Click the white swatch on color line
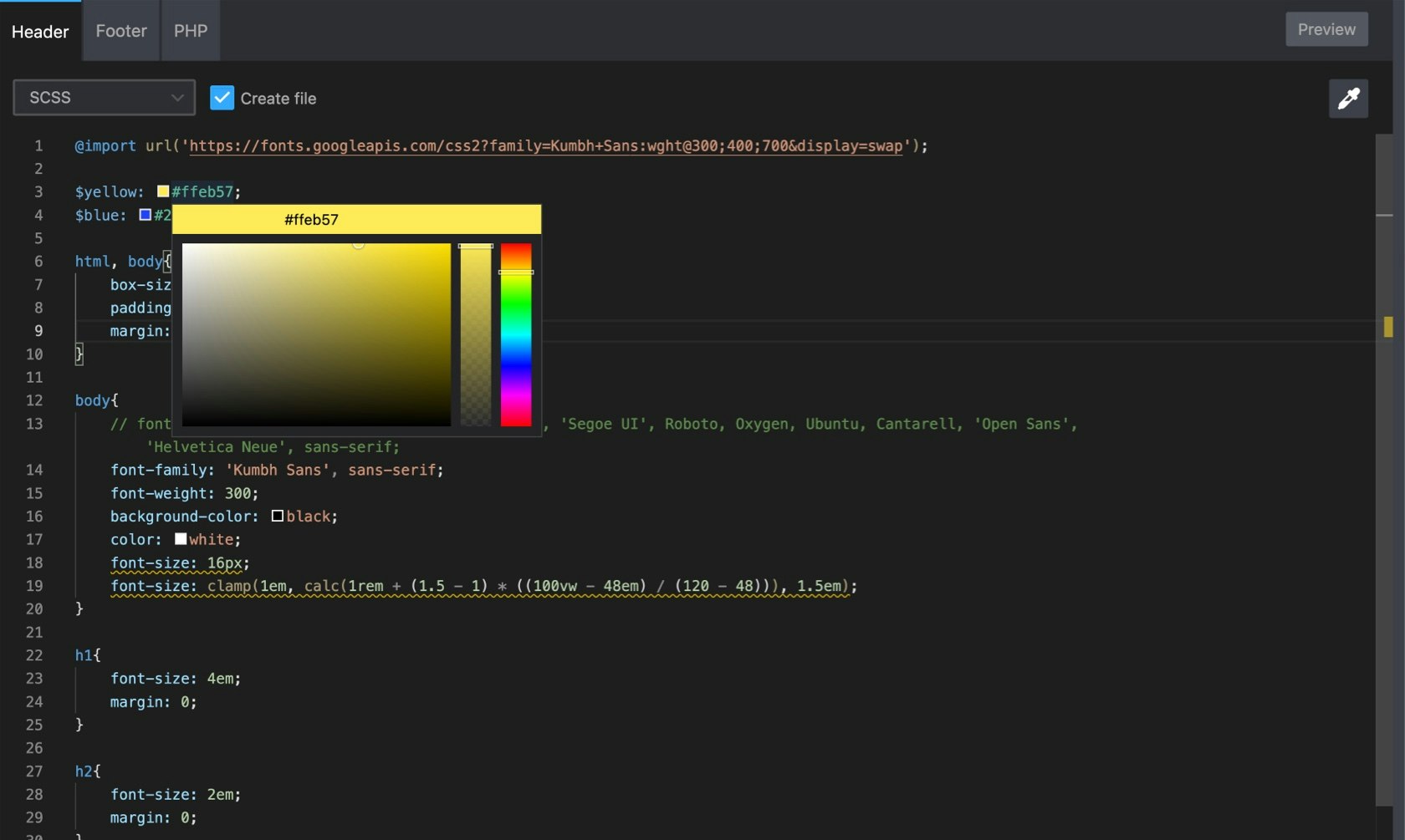 click(x=180, y=539)
